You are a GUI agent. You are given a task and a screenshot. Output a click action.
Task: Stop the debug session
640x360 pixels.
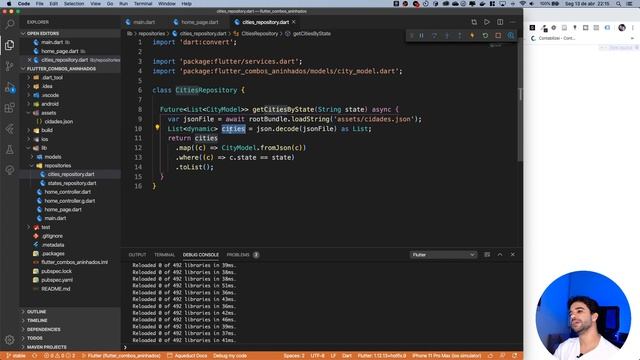click(498, 36)
